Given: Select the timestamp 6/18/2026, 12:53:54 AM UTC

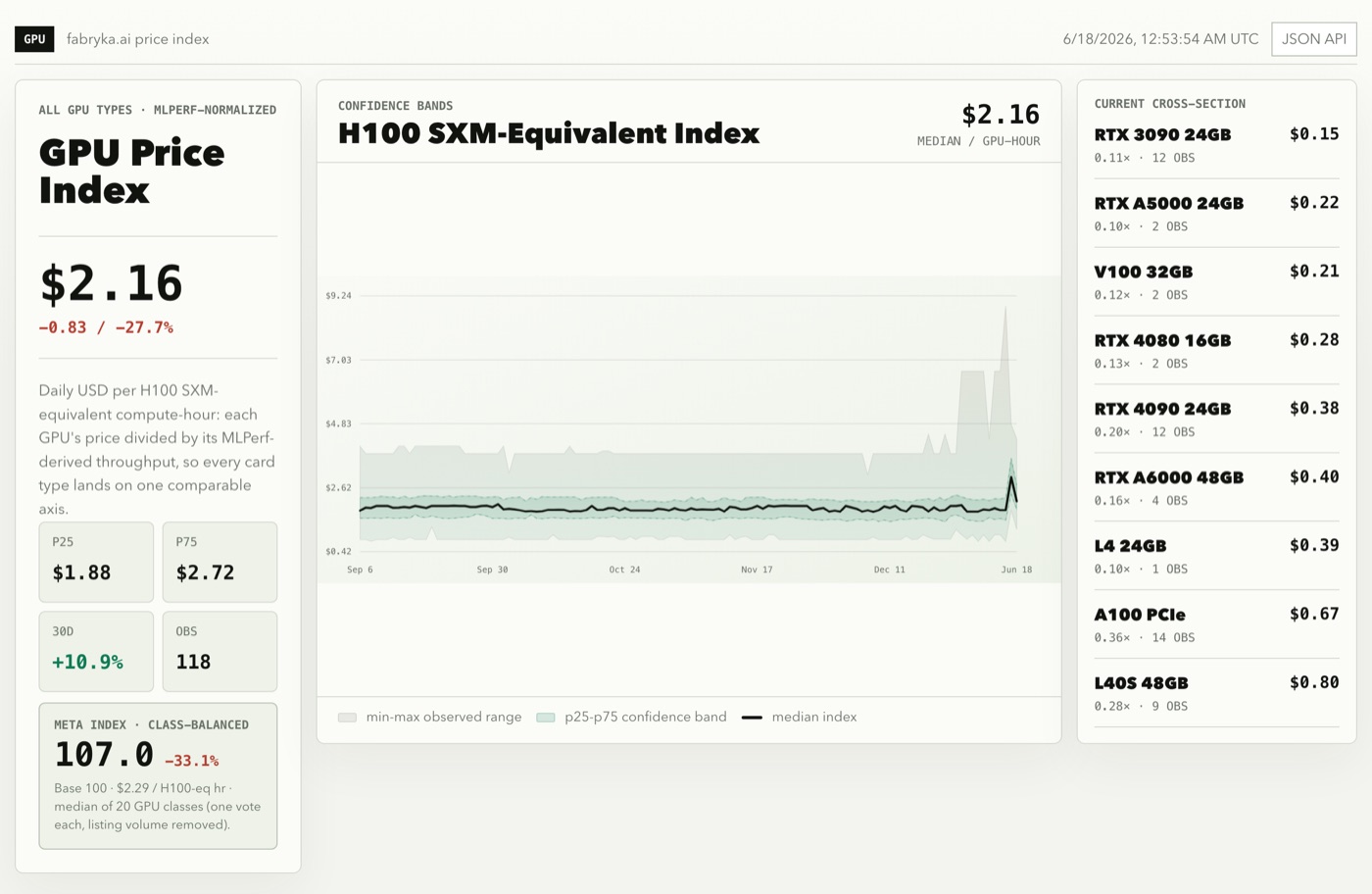Looking at the screenshot, I should (1160, 39).
